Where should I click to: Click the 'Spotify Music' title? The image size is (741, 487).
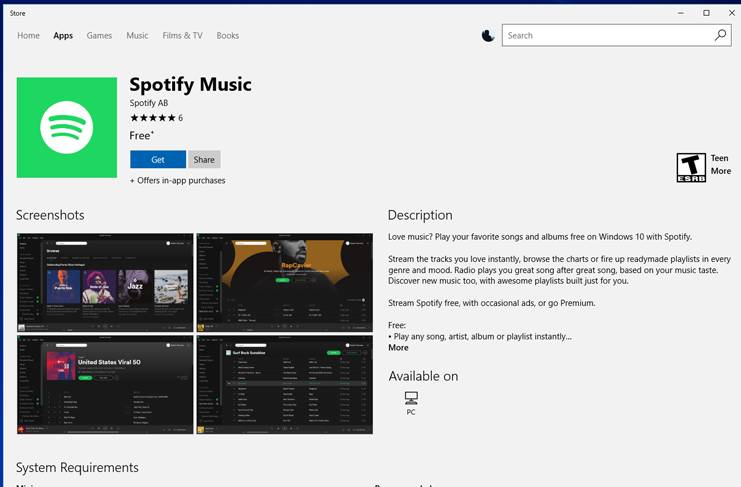tap(190, 85)
